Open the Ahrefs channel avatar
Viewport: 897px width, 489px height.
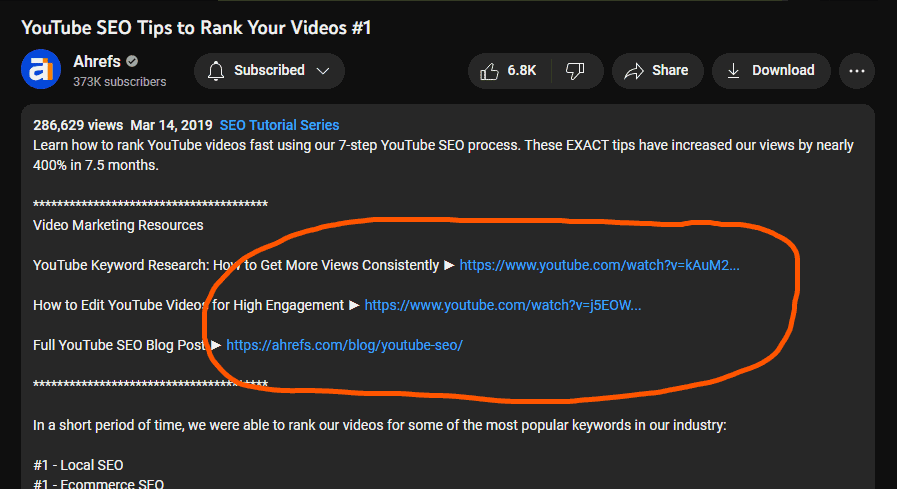(41, 70)
